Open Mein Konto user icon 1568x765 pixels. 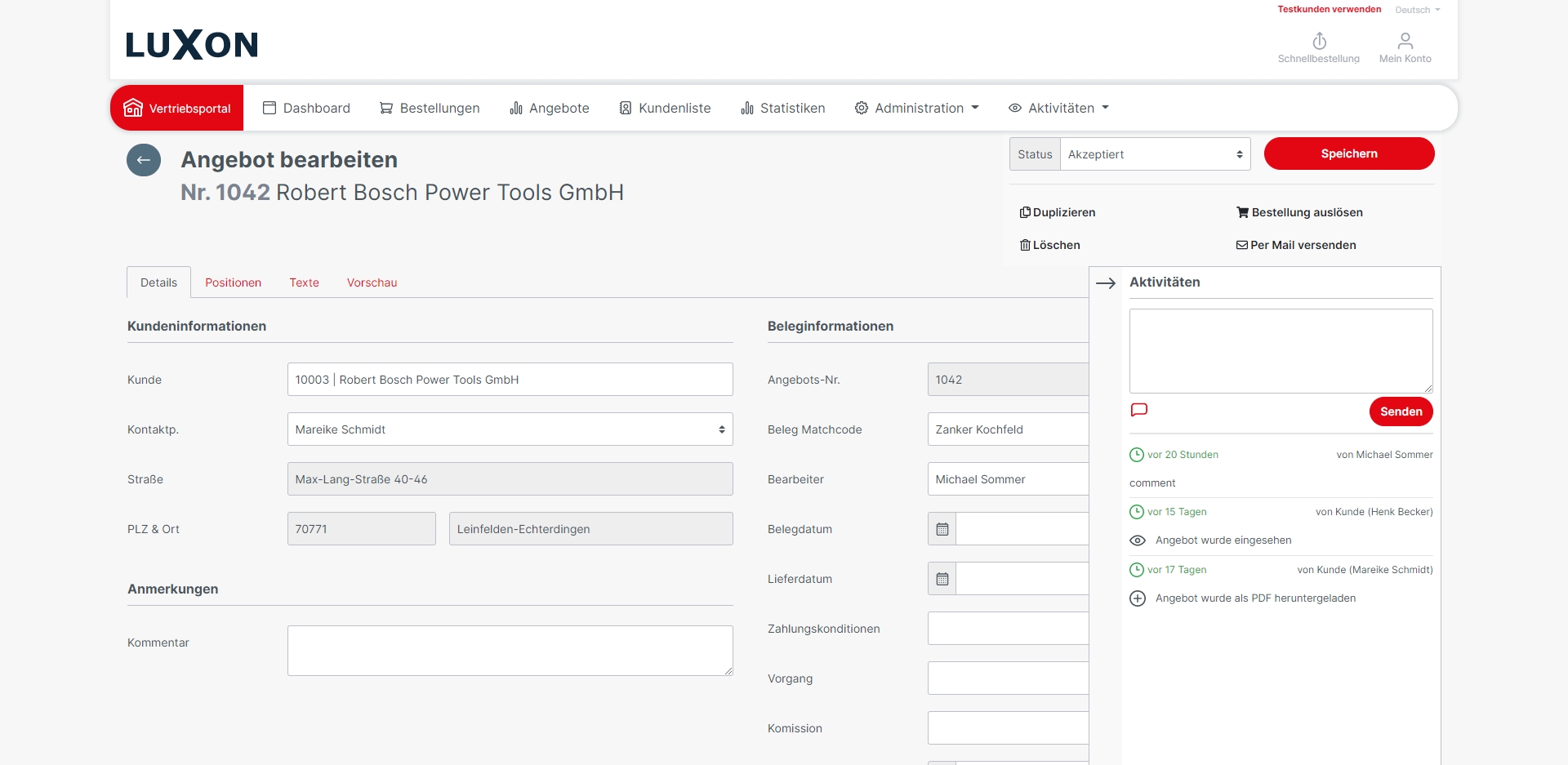1405,42
